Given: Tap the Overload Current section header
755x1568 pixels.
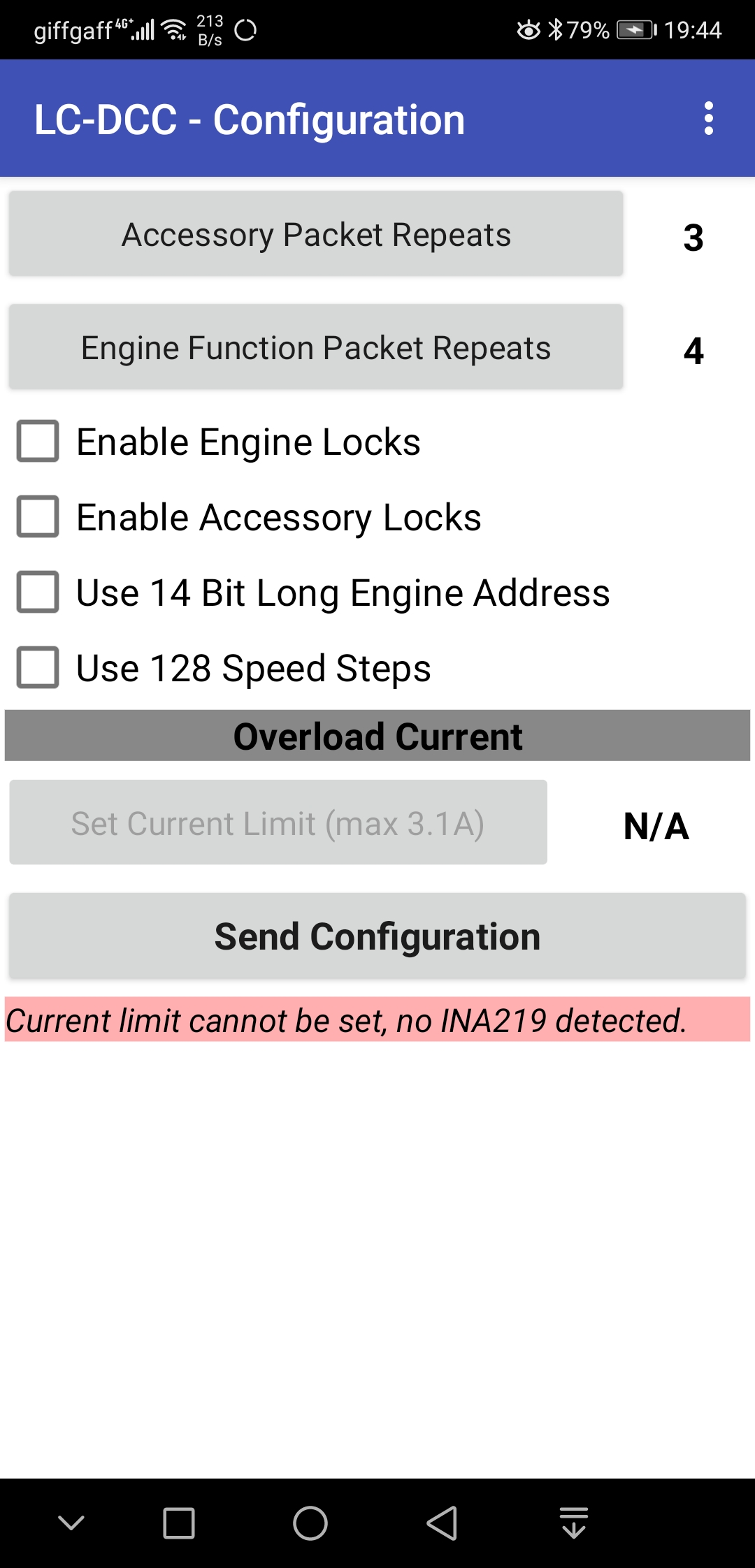Looking at the screenshot, I should (377, 736).
